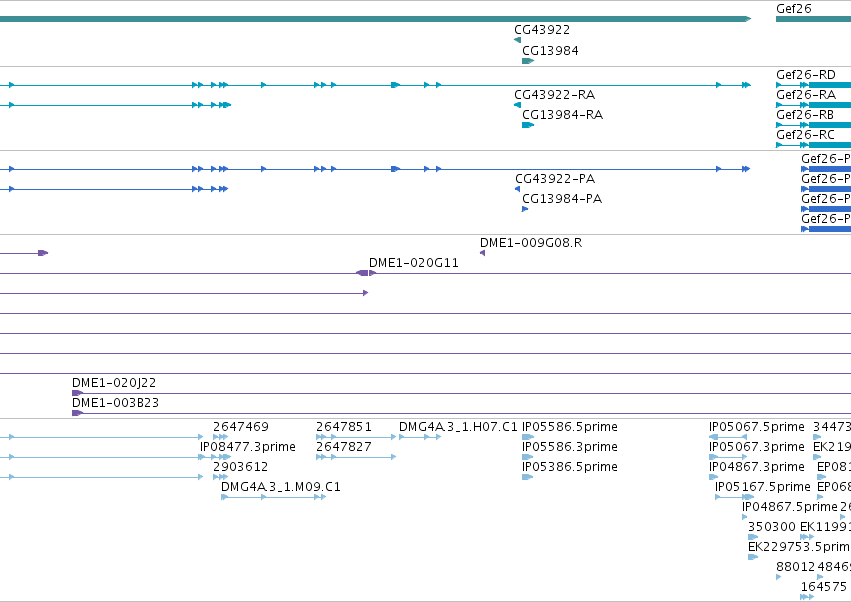Click the glyph under the 350300 label

click(x=753, y=537)
